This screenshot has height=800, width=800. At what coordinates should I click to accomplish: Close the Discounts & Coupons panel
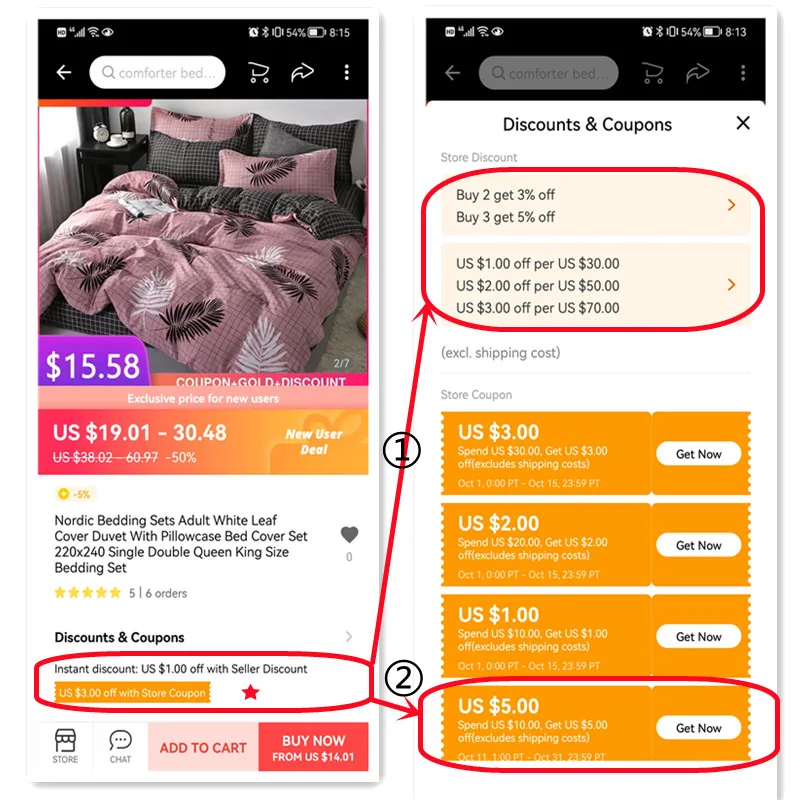click(743, 123)
